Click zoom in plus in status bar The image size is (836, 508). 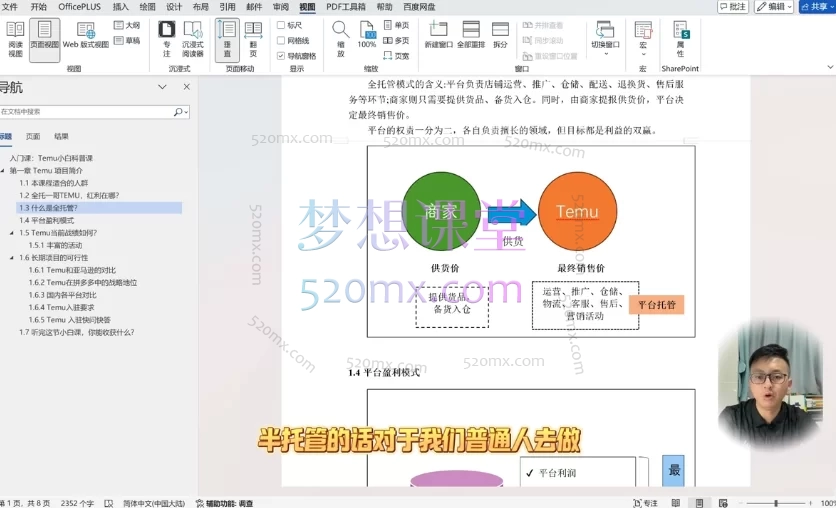810,503
